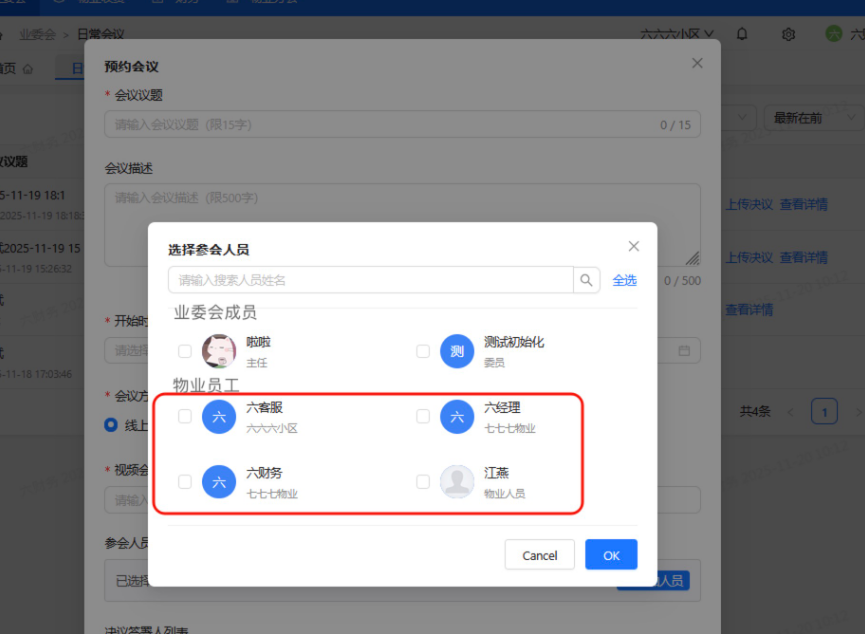Click 委员 role text under 测试初始化

point(494,363)
